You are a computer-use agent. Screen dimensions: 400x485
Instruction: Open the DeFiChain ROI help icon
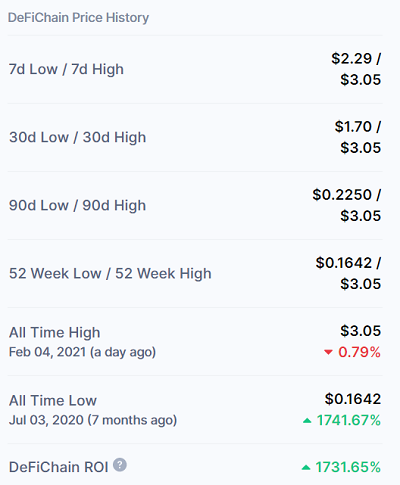pos(120,465)
